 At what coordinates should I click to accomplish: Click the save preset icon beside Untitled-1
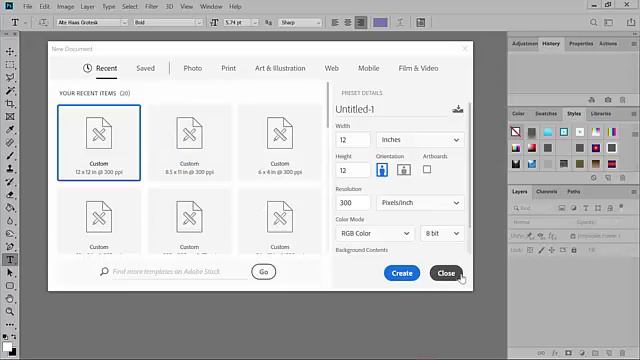click(458, 109)
